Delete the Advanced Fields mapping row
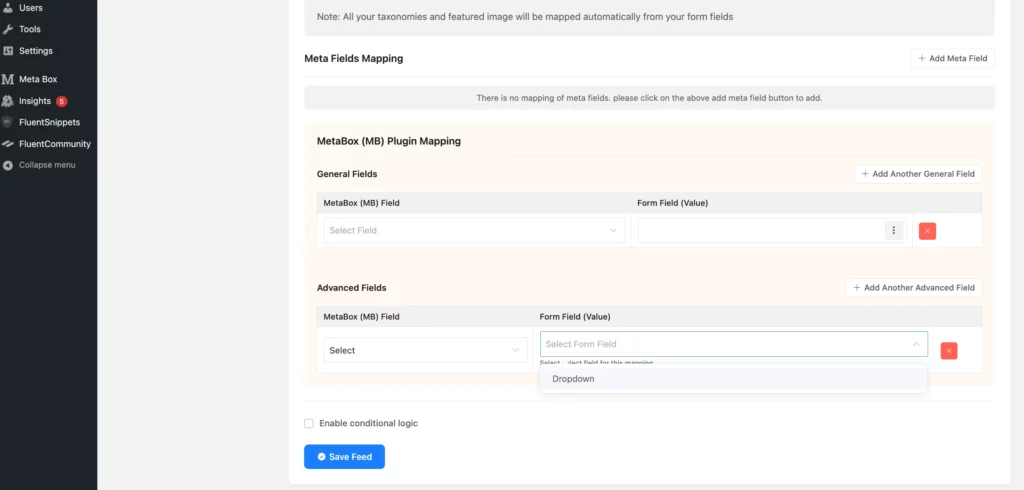This screenshot has width=1024, height=490. 949,351
